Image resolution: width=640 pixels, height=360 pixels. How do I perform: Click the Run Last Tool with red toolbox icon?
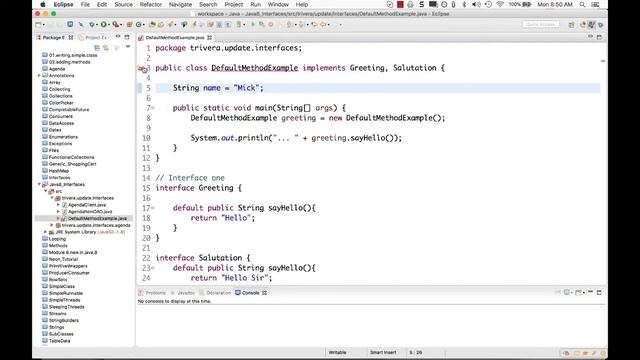pyautogui.click(x=116, y=24)
